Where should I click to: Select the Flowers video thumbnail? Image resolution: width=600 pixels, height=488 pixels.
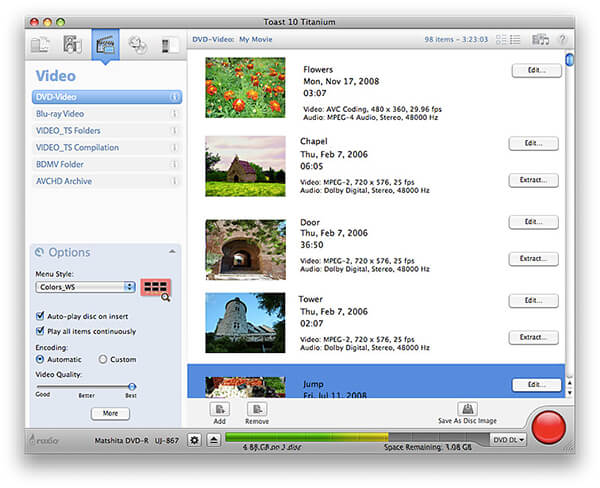coord(245,88)
